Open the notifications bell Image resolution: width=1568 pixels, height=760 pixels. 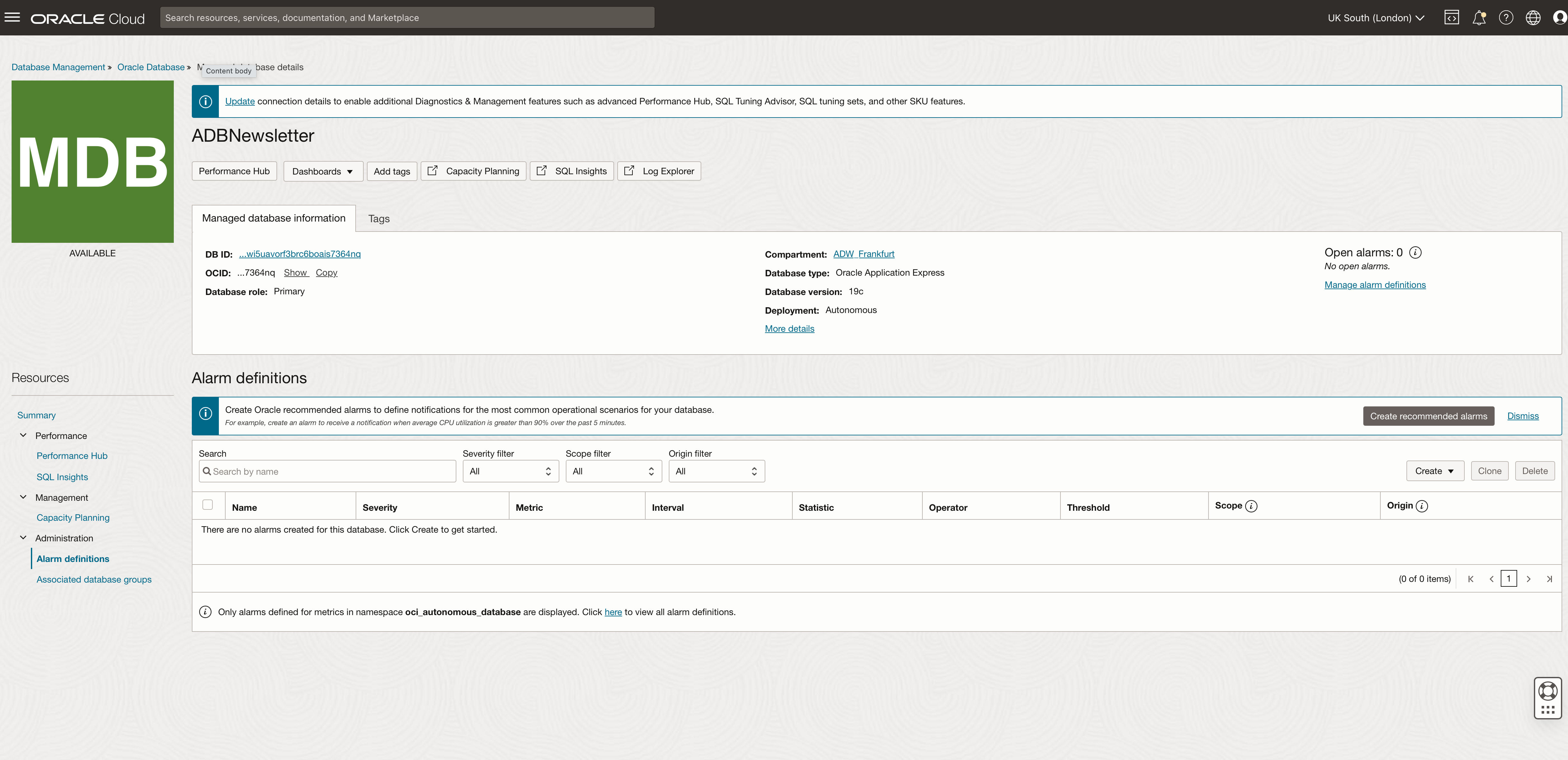(x=1479, y=18)
